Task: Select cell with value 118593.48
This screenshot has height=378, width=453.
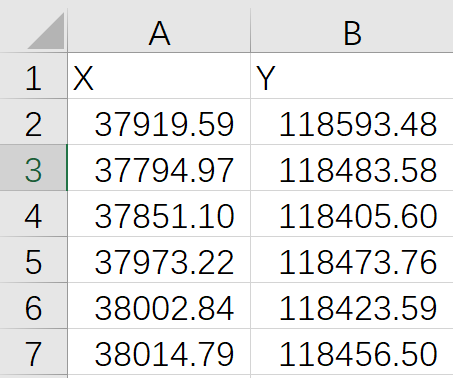Action: click(352, 122)
